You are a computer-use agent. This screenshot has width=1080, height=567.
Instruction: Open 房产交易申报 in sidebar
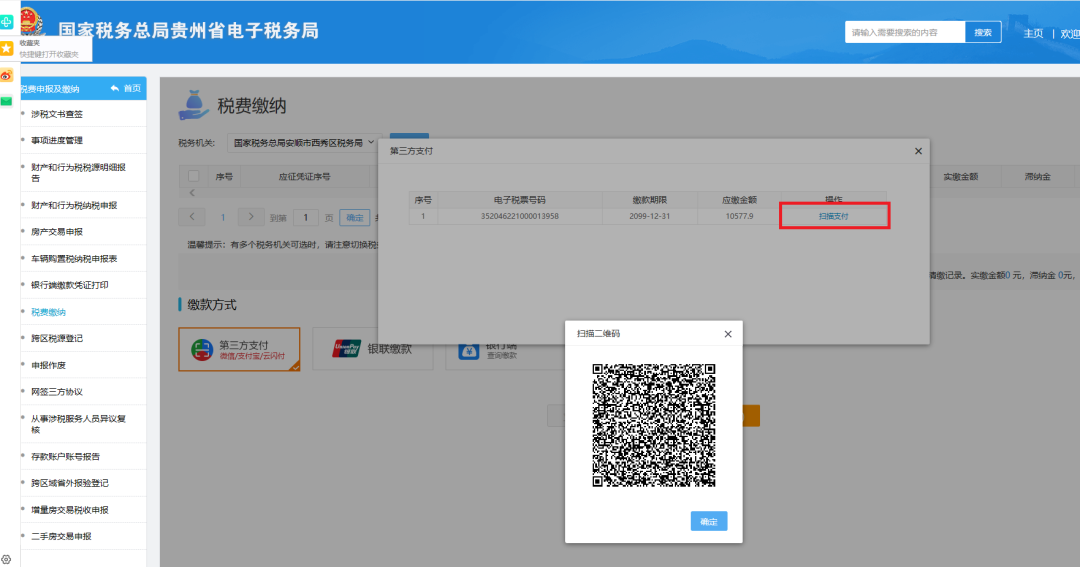point(56,232)
